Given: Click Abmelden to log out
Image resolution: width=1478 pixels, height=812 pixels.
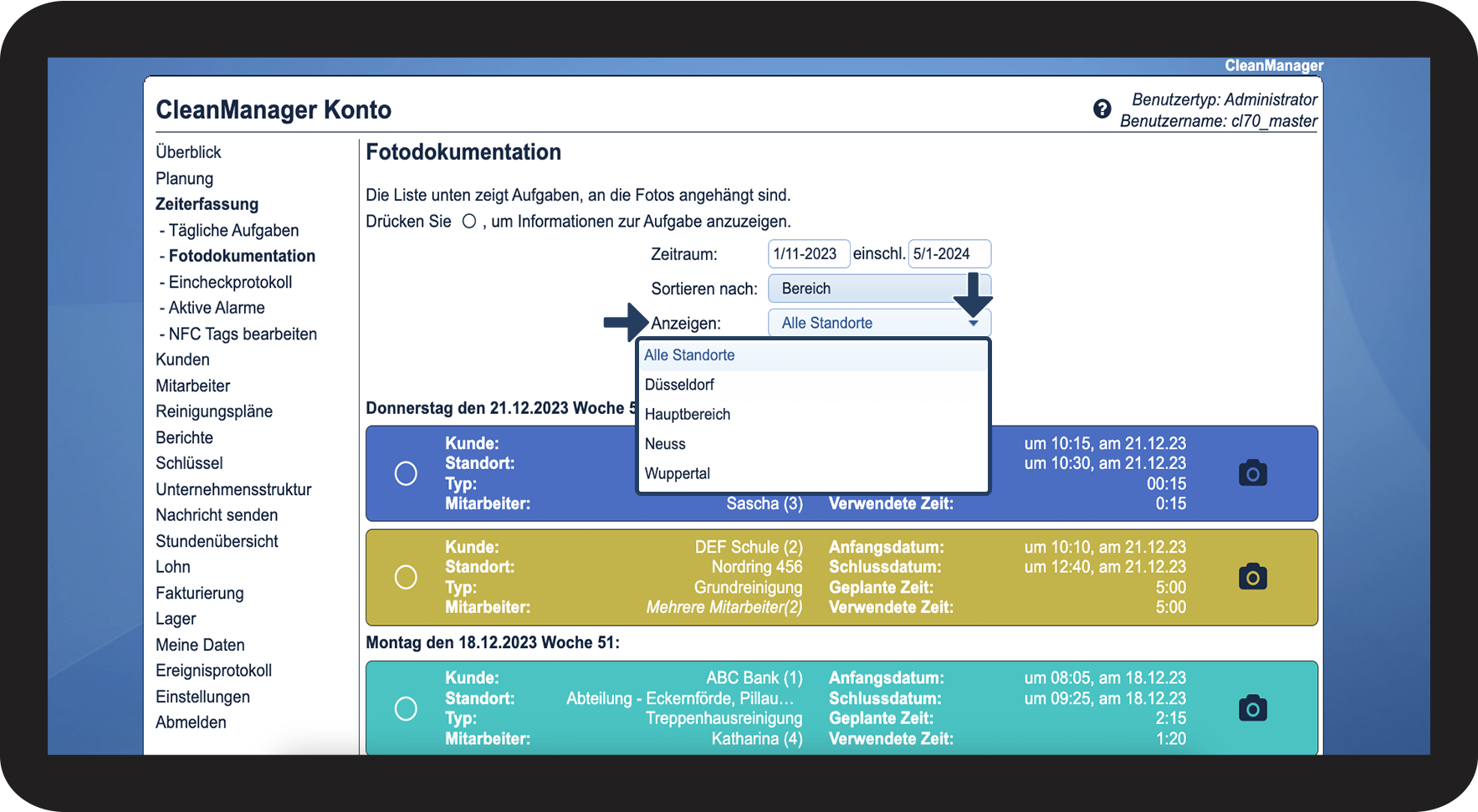Looking at the screenshot, I should 191,722.
